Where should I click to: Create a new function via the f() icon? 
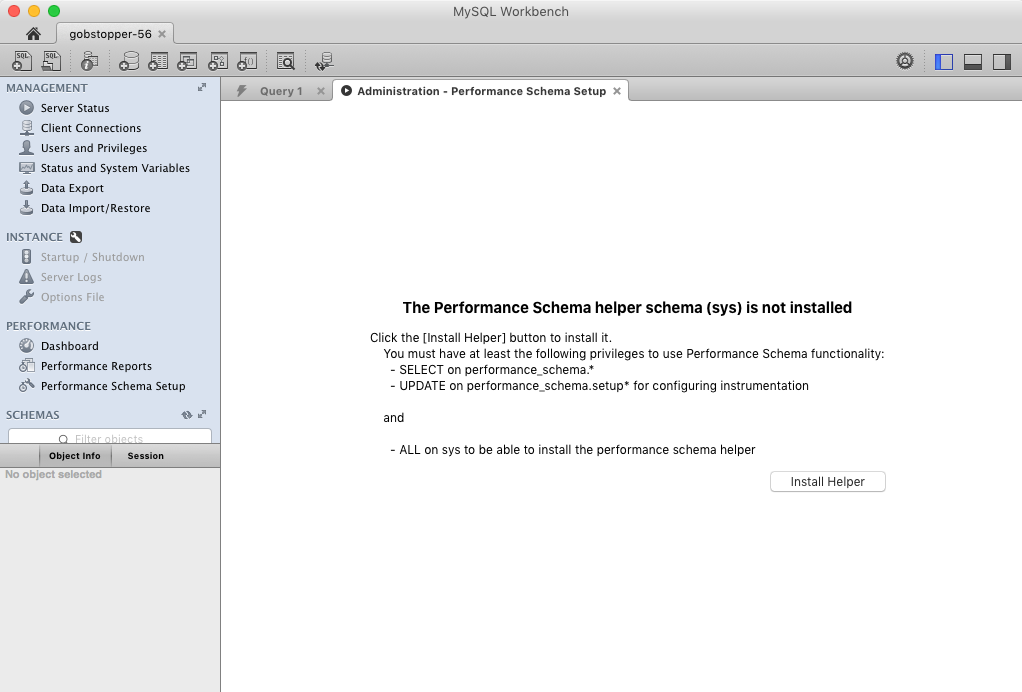click(245, 60)
